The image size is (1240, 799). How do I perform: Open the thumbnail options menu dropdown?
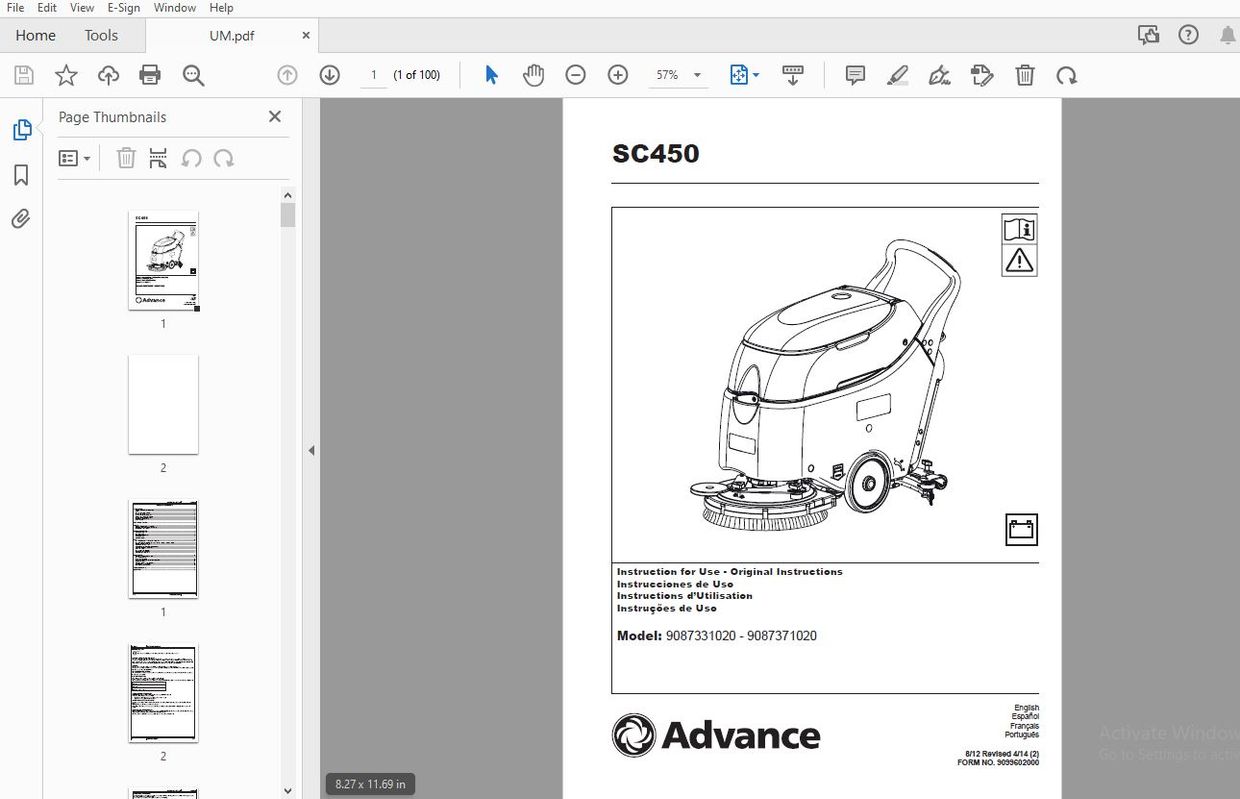pyautogui.click(x=74, y=158)
